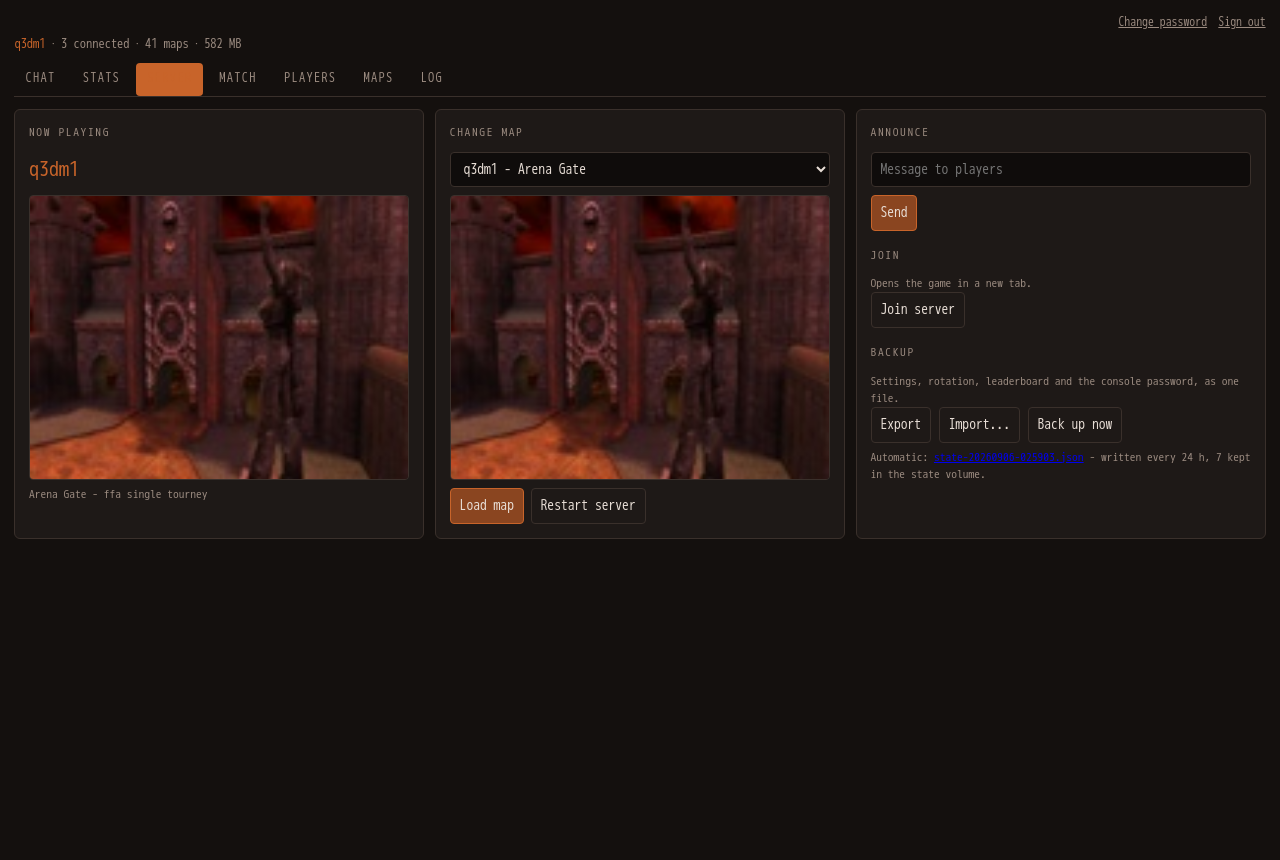Click the JOIN section heading
1280x860 pixels.
point(886,256)
